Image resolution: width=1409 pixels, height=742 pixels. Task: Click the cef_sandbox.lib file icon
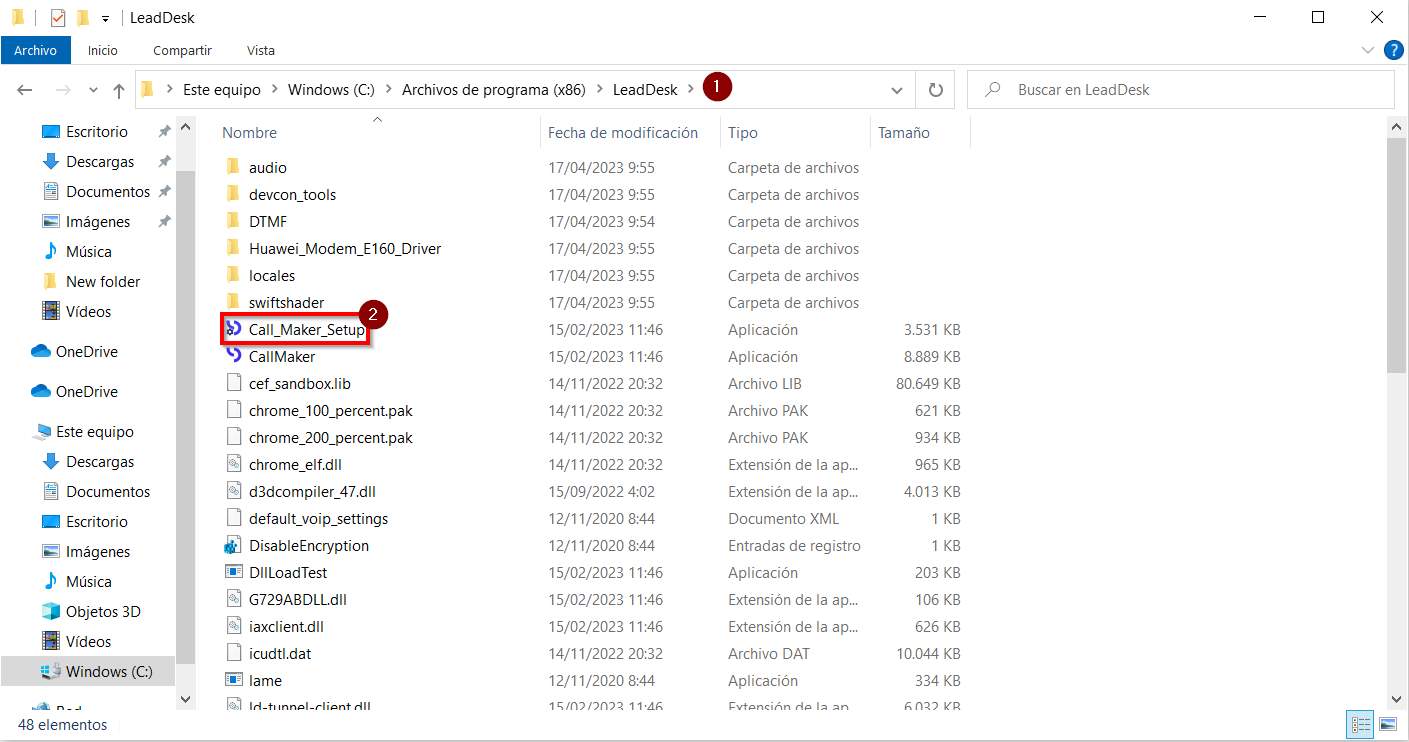[x=233, y=383]
